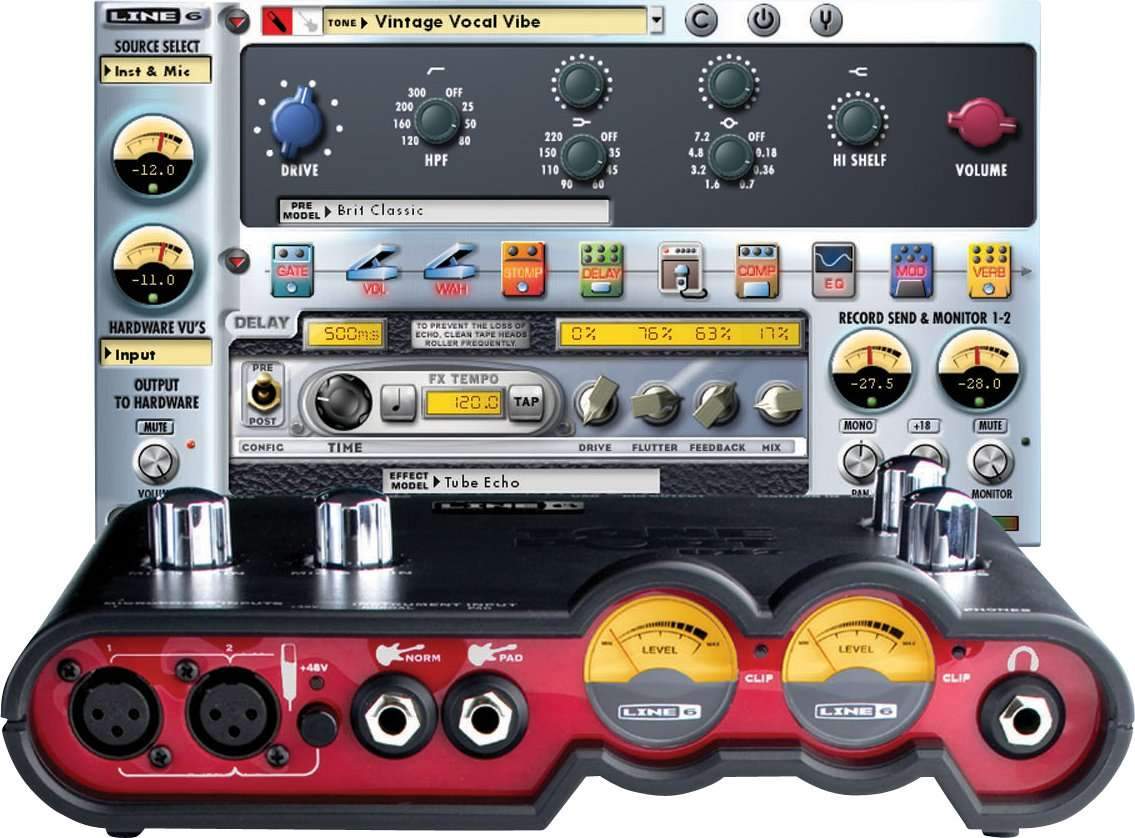Screen dimensions: 1135x838
Task: Mute the output to hardware
Action: pyautogui.click(x=155, y=427)
